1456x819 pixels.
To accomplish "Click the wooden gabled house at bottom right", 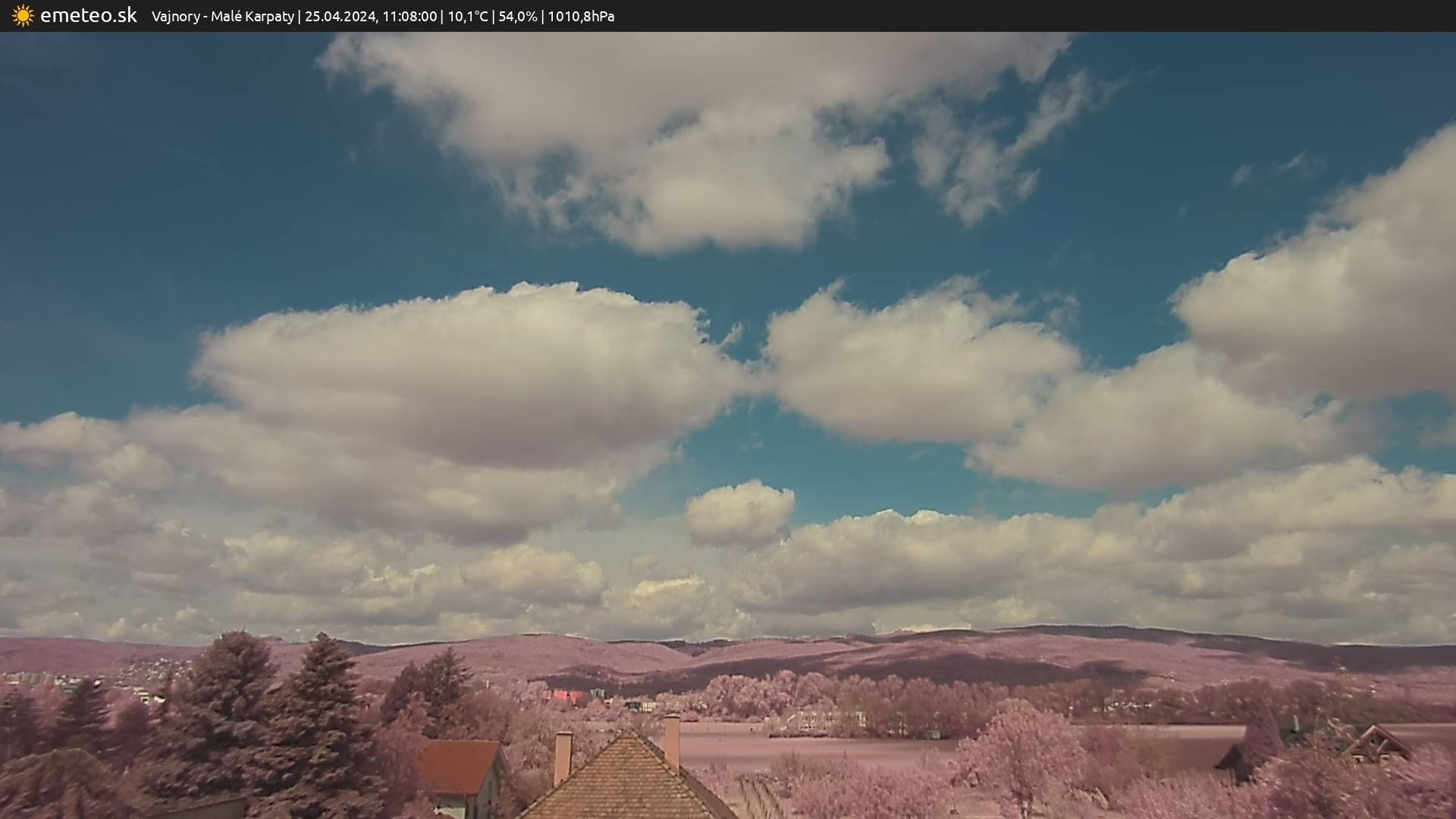I will pos(1374,745).
